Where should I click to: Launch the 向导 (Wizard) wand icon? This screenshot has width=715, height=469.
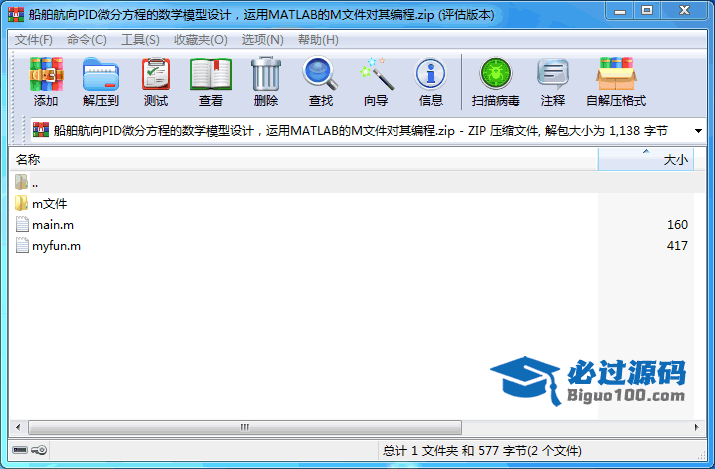[x=376, y=73]
